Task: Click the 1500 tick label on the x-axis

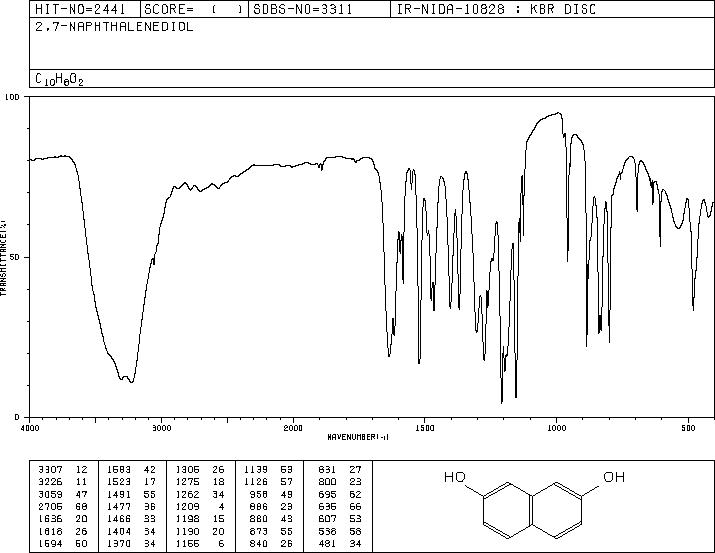Action: tap(425, 428)
